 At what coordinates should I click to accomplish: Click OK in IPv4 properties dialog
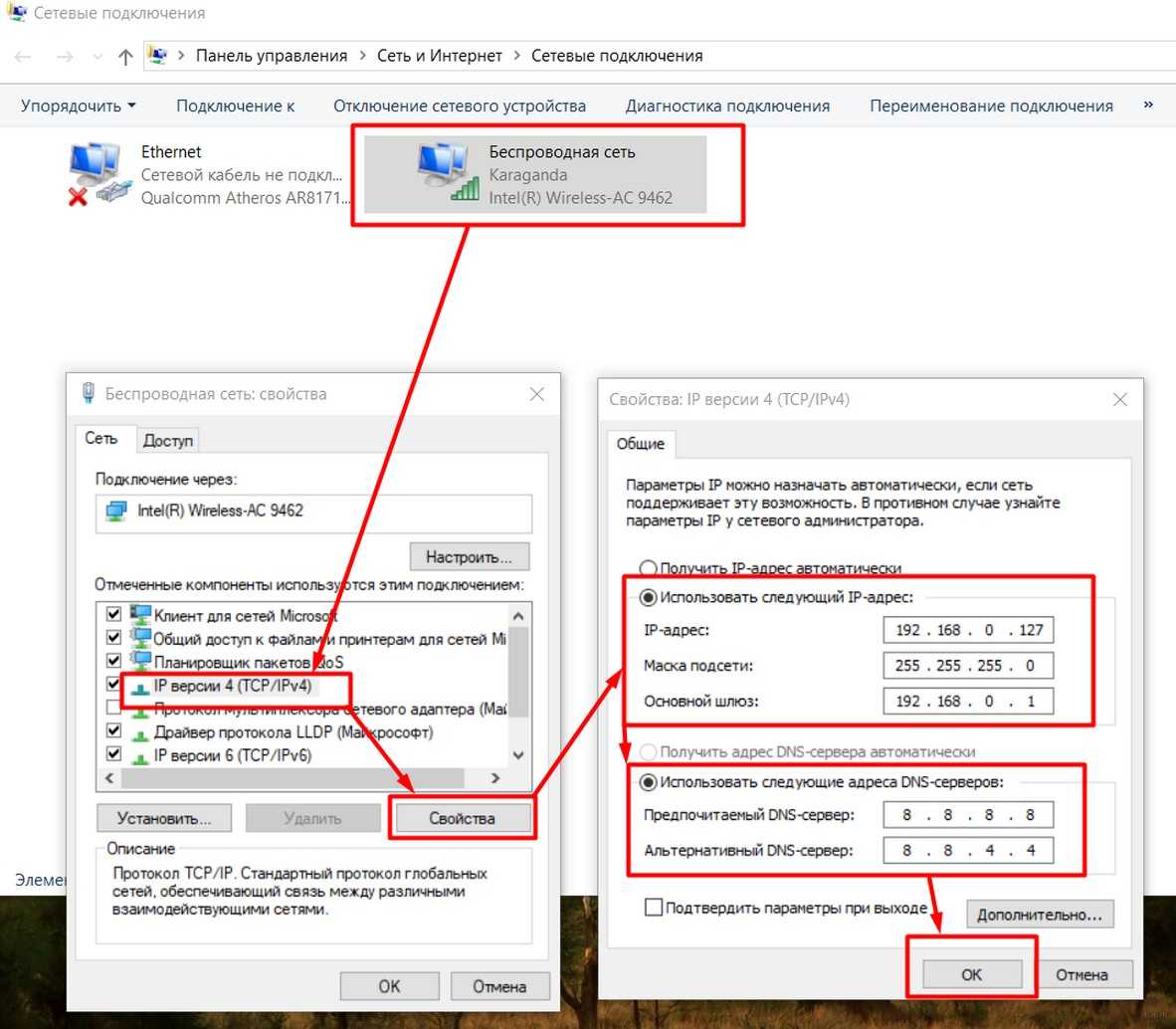(x=972, y=974)
